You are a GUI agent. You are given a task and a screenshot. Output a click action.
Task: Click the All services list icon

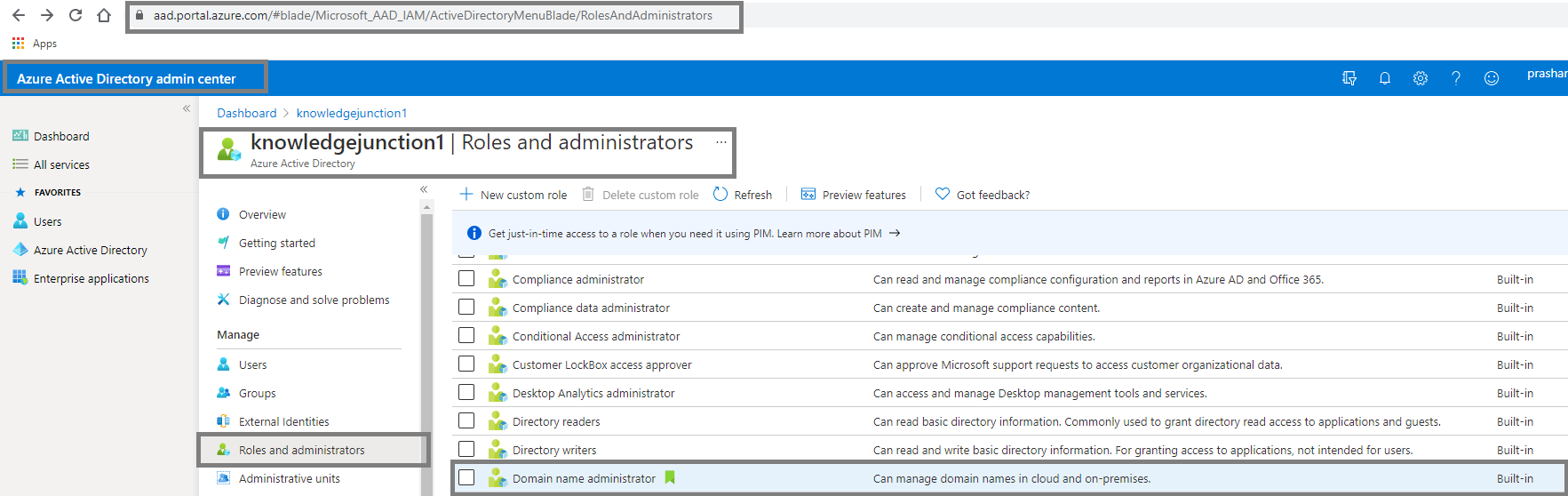[20, 164]
